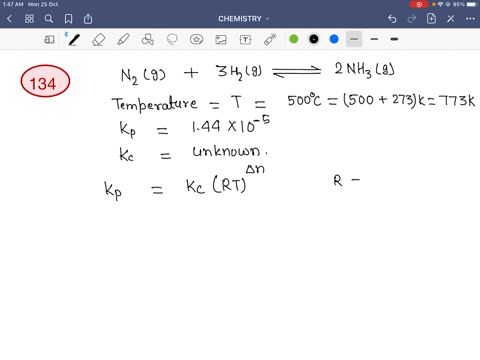Open the more options ellipsis menu

470,19
